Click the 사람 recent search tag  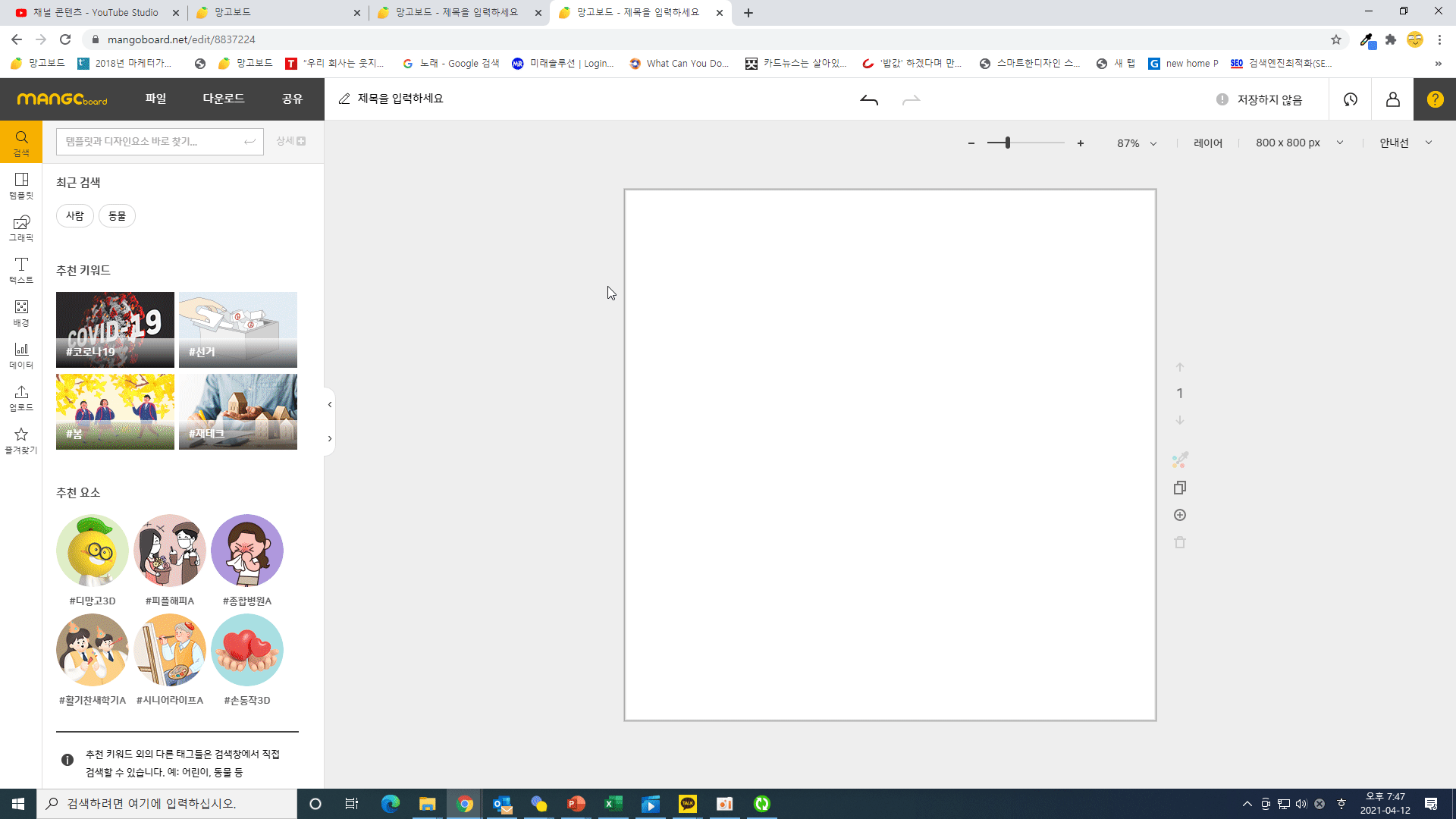pyautogui.click(x=74, y=216)
